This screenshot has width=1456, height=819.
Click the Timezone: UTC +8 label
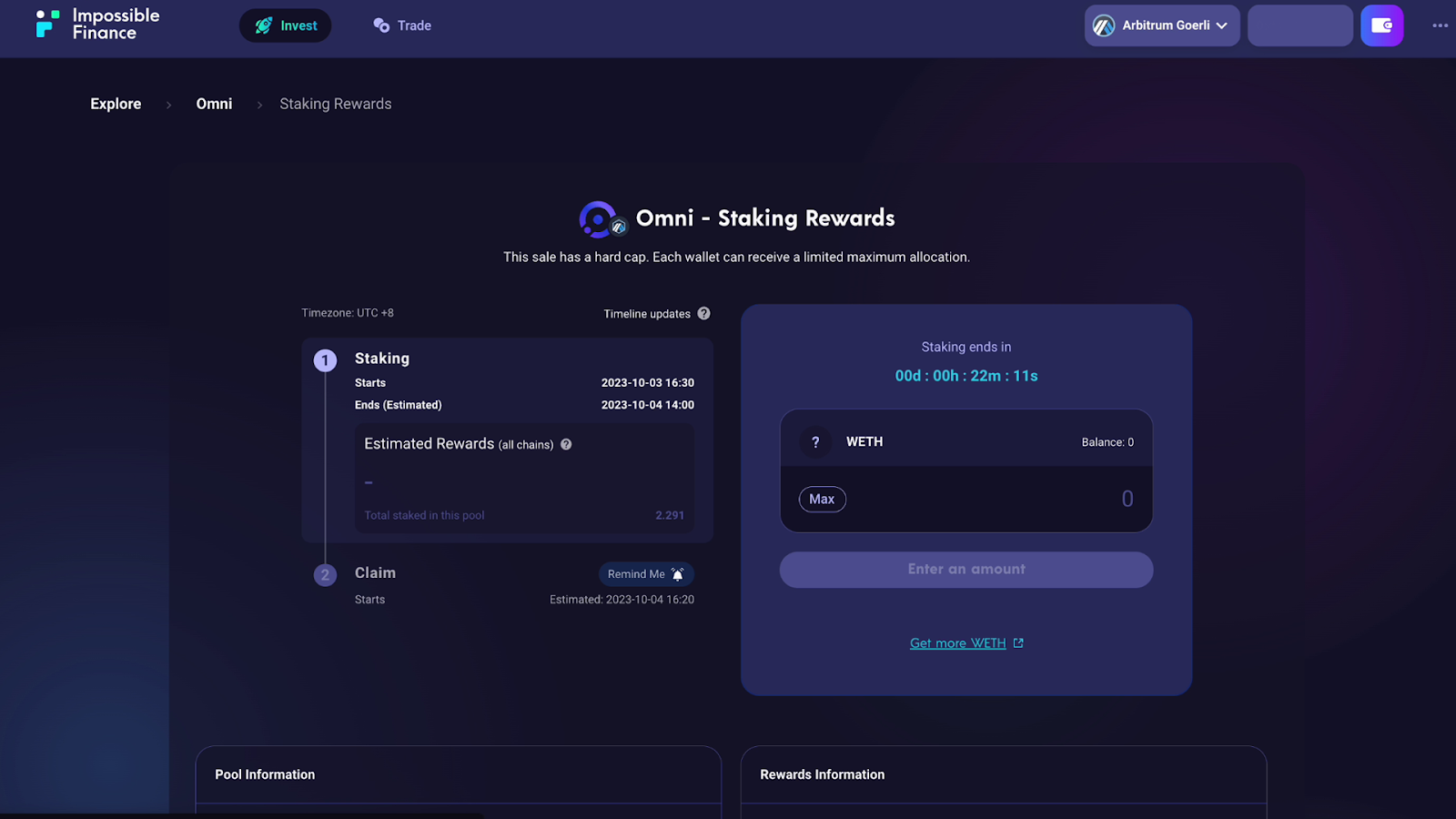point(348,313)
